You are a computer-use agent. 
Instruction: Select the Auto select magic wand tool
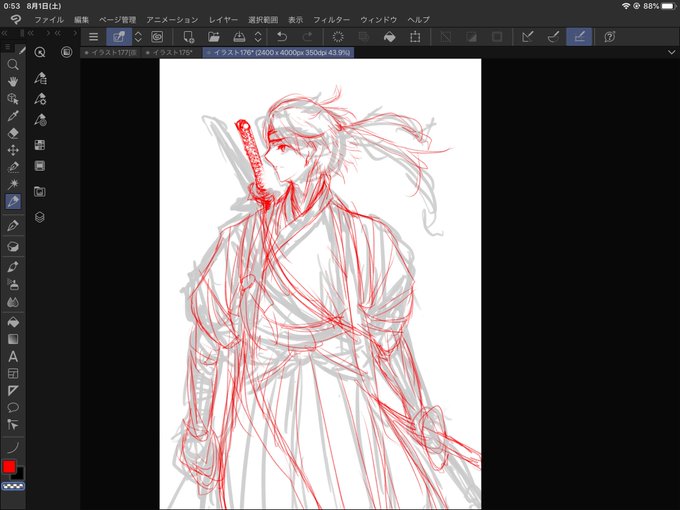[13, 184]
